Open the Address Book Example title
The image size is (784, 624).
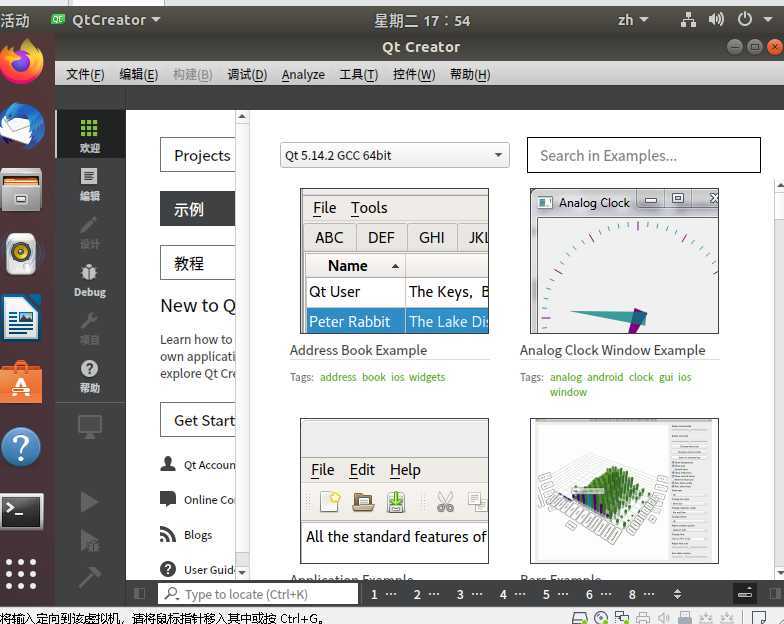click(358, 350)
